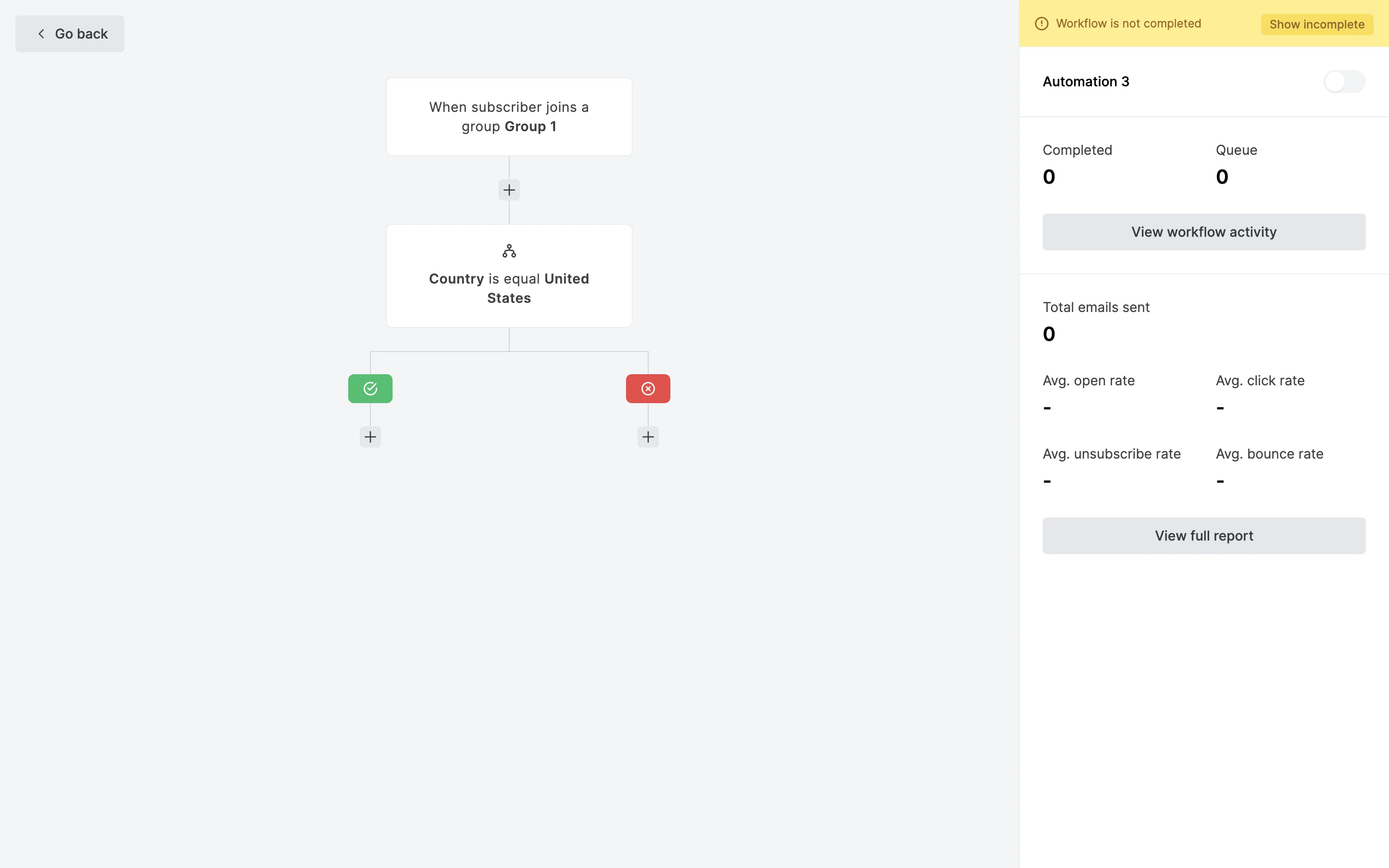This screenshot has width=1389, height=868.
Task: Click the Completed count value
Action: point(1049,177)
